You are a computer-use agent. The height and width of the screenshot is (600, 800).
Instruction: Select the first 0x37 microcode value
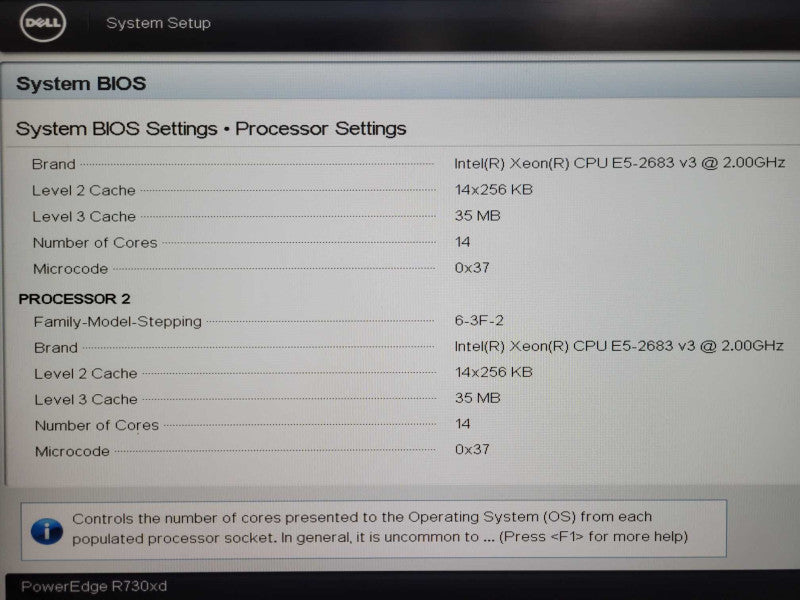point(472,267)
